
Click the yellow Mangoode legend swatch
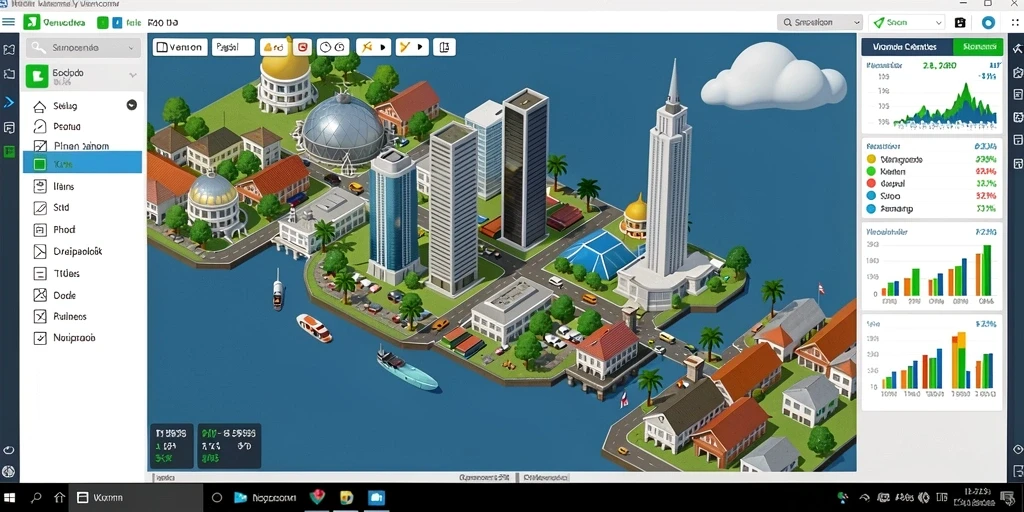point(871,159)
